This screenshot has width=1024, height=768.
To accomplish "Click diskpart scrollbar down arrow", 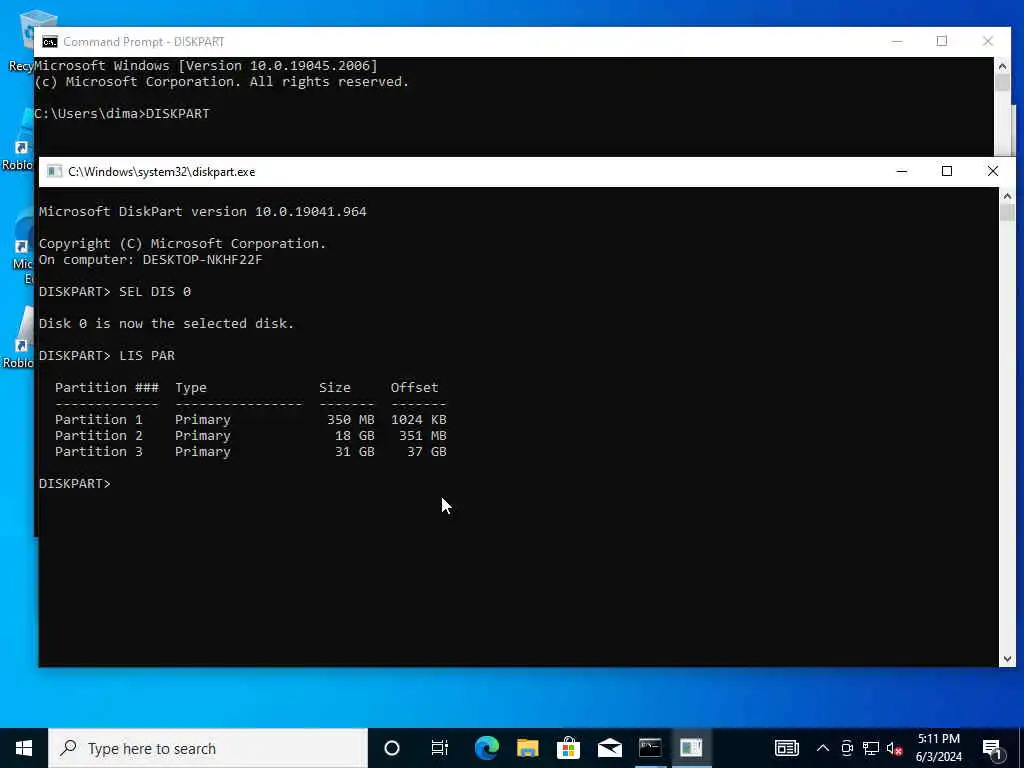I will 1007,659.
